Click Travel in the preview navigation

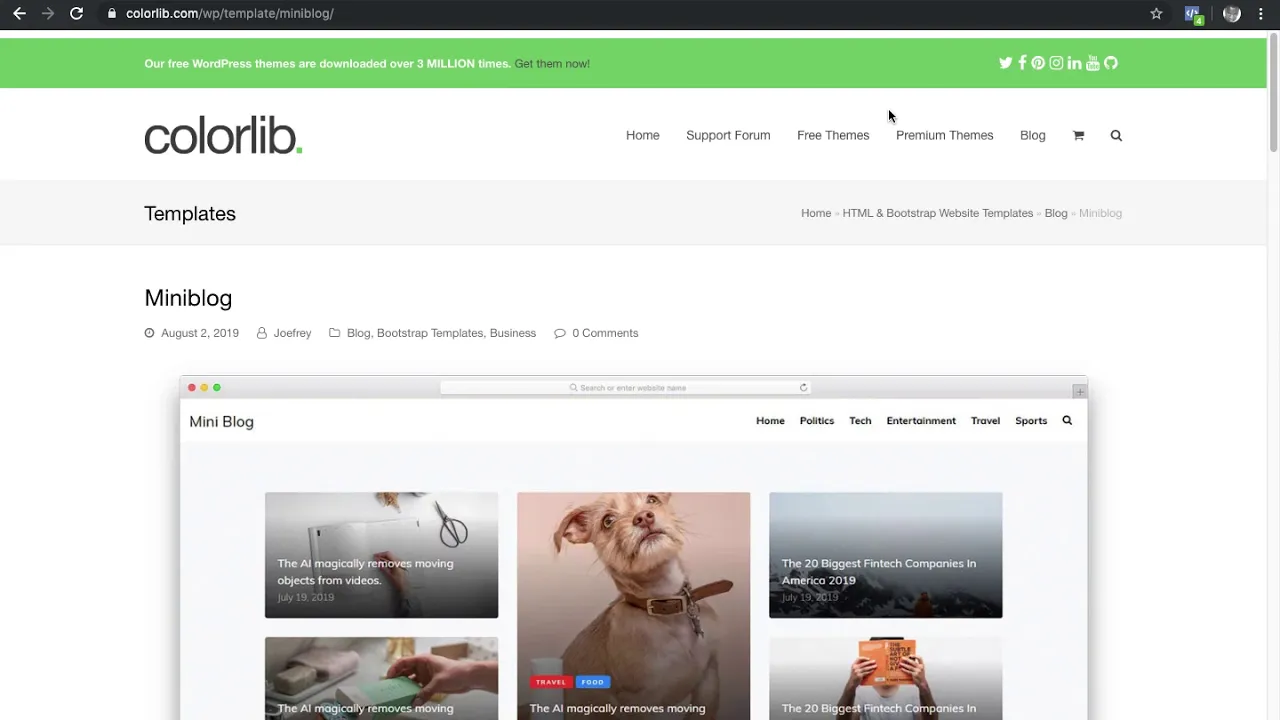point(985,421)
